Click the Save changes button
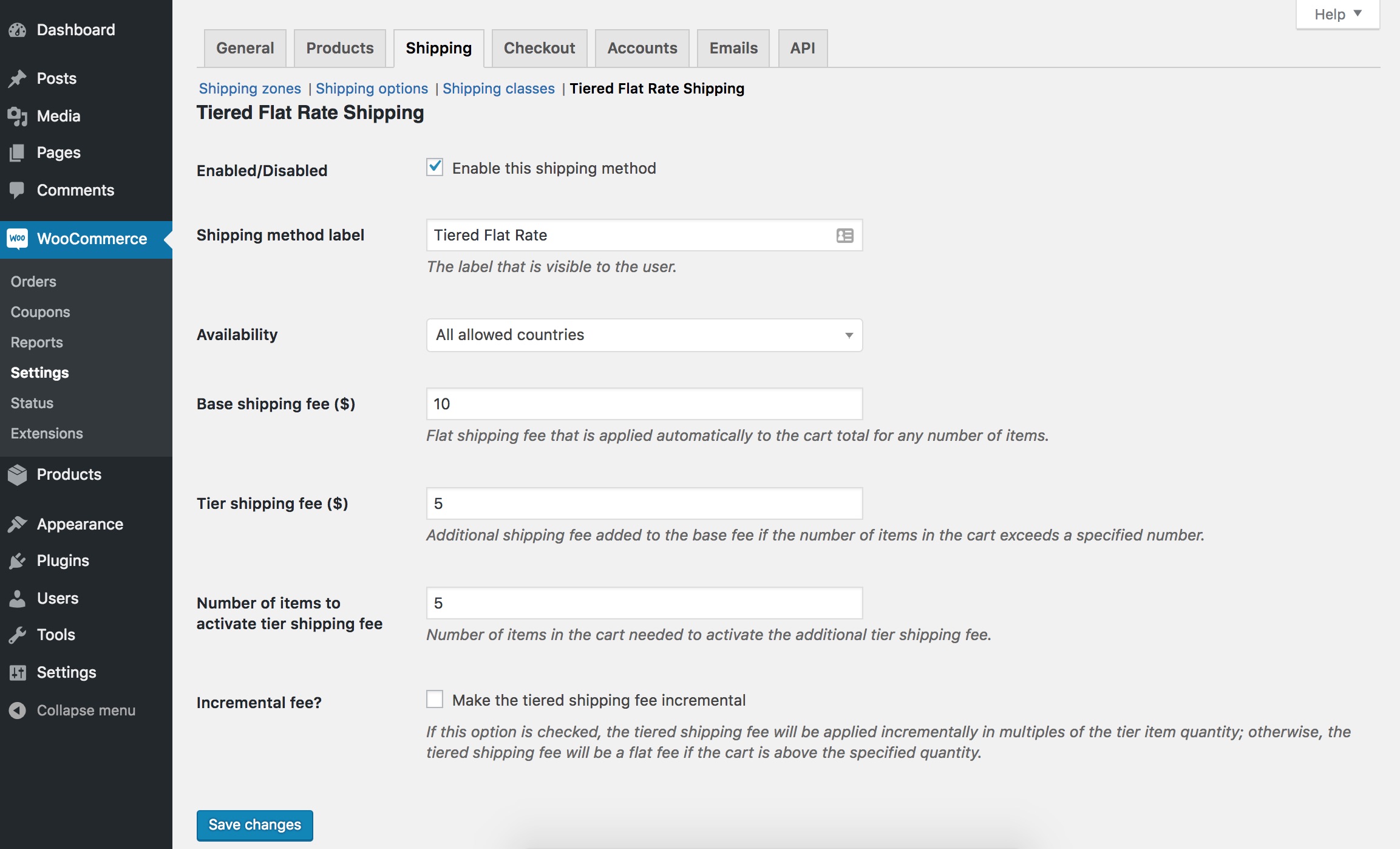The image size is (1400, 849). (x=254, y=825)
